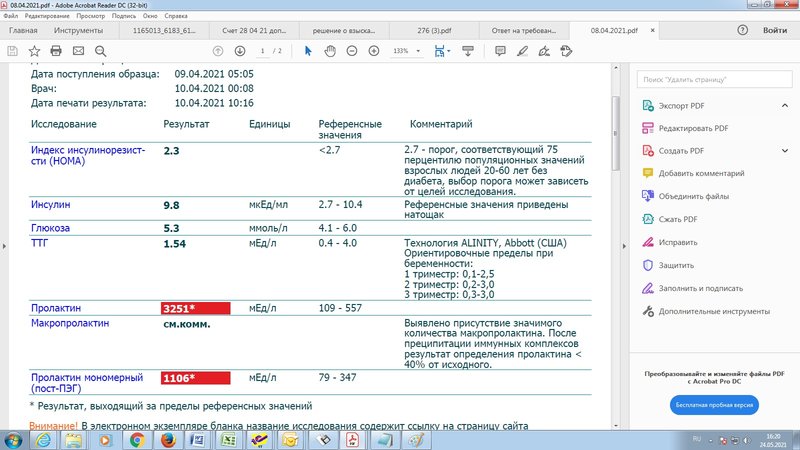Zoom out with the minus icon
This screenshot has width=800, height=450.
pos(352,51)
